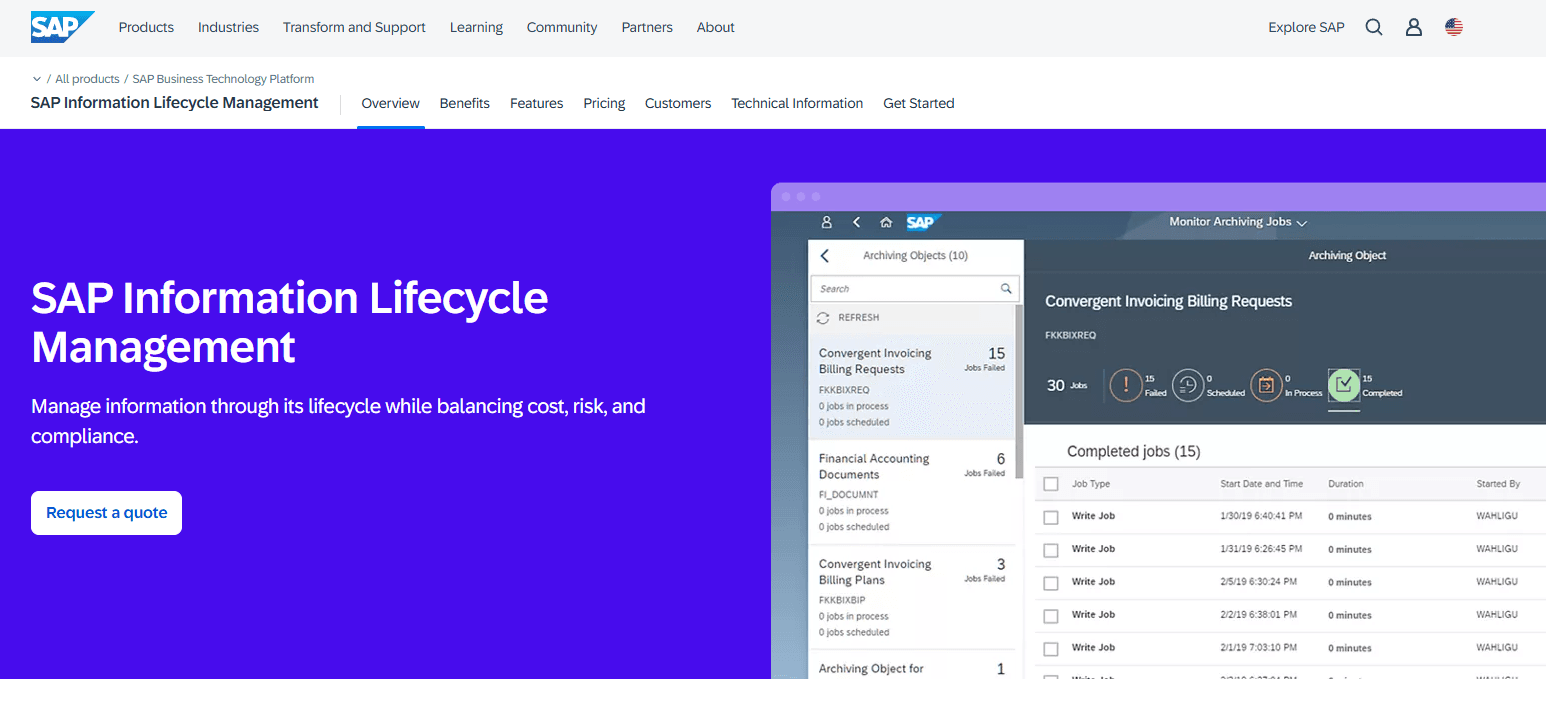Click the small SAP logo in the app header
This screenshot has width=1546, height=703.
click(x=922, y=222)
